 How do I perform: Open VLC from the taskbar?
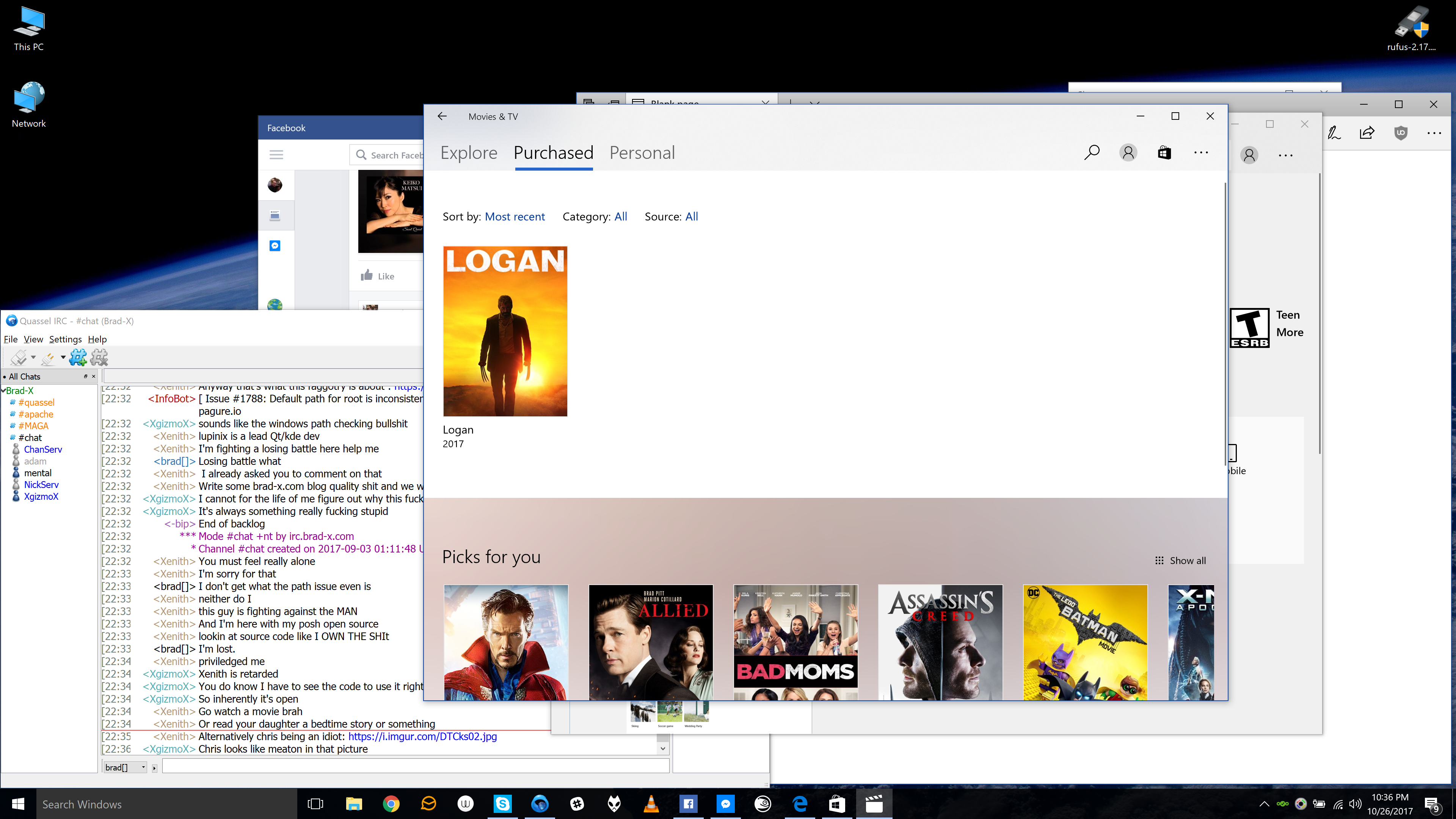(x=651, y=804)
